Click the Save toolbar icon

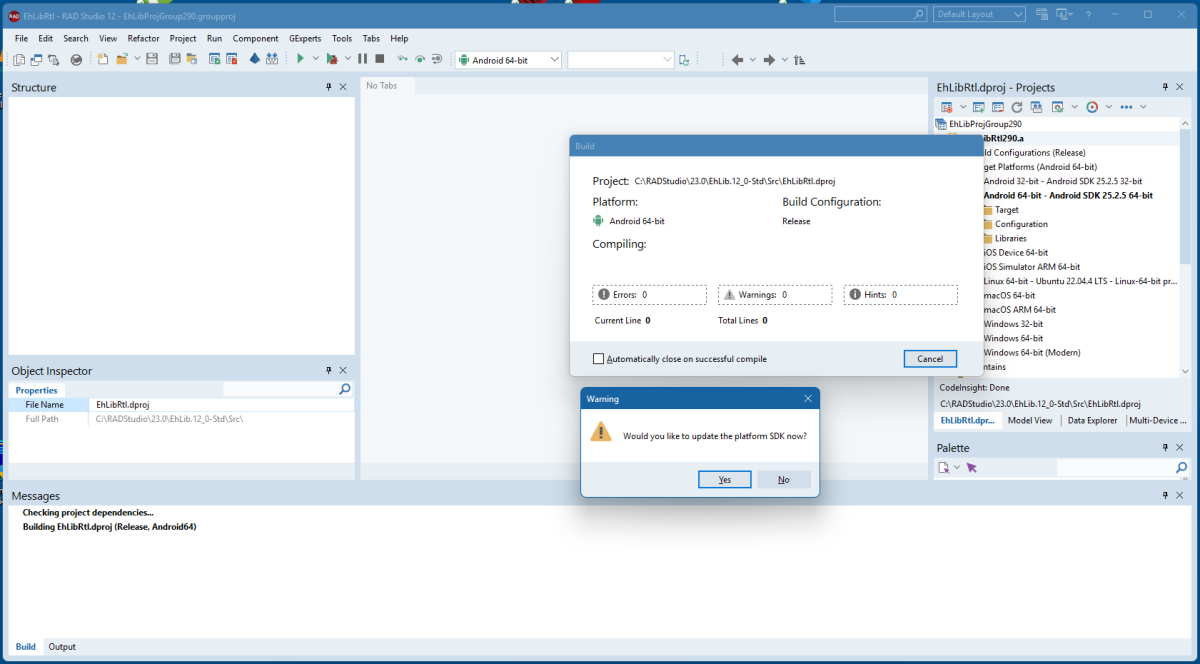[152, 60]
